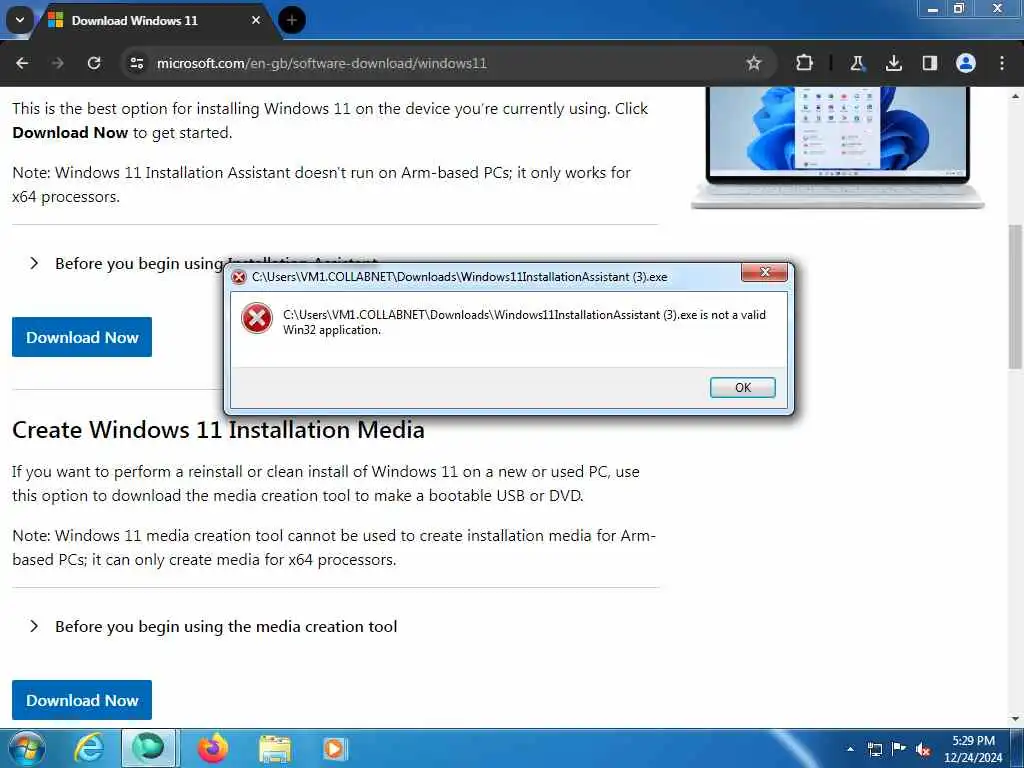Click OK in the error dialog

coord(743,387)
